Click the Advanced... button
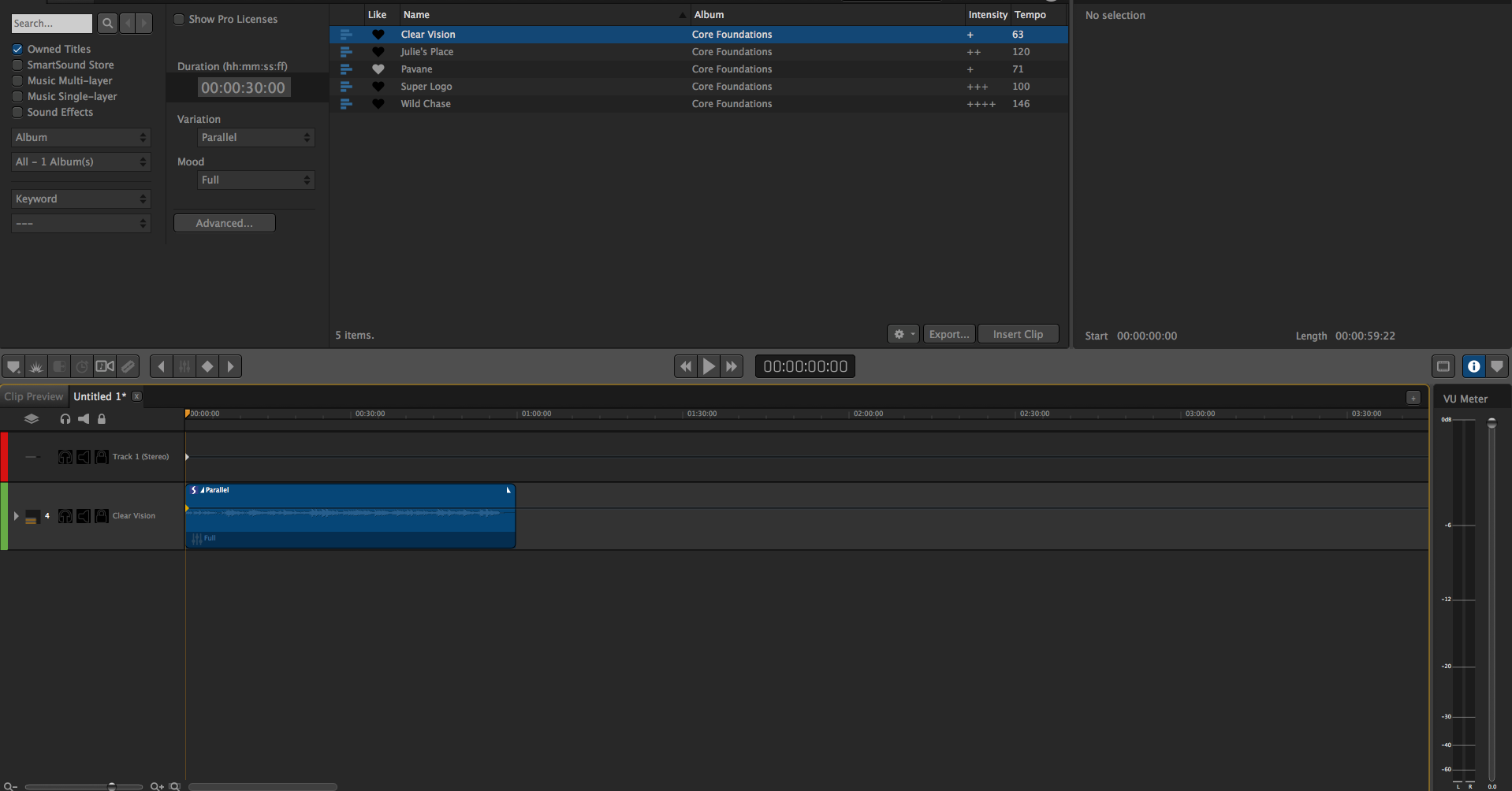Viewport: 1512px width, 791px height. pos(225,223)
